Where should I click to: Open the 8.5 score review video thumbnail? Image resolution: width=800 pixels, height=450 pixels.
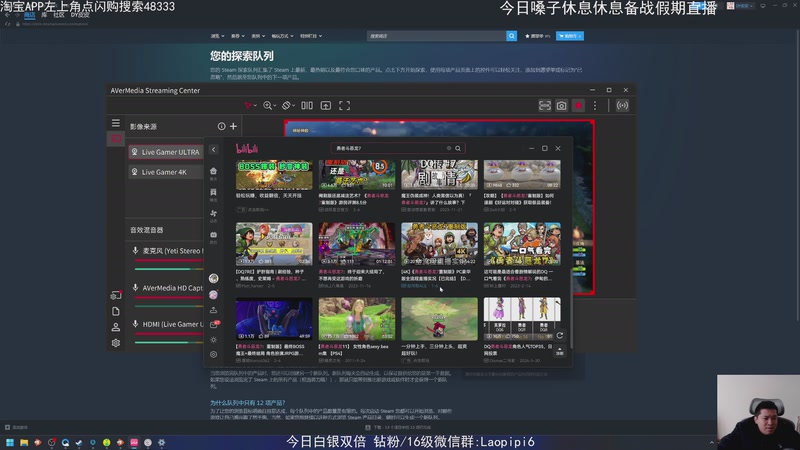tap(357, 175)
